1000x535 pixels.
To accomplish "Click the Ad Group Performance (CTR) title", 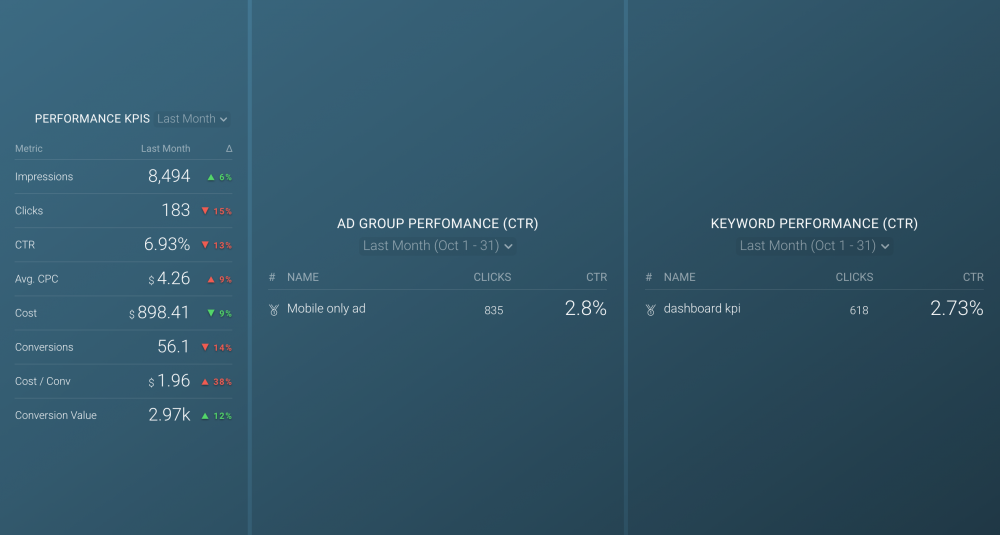I will click(x=437, y=224).
